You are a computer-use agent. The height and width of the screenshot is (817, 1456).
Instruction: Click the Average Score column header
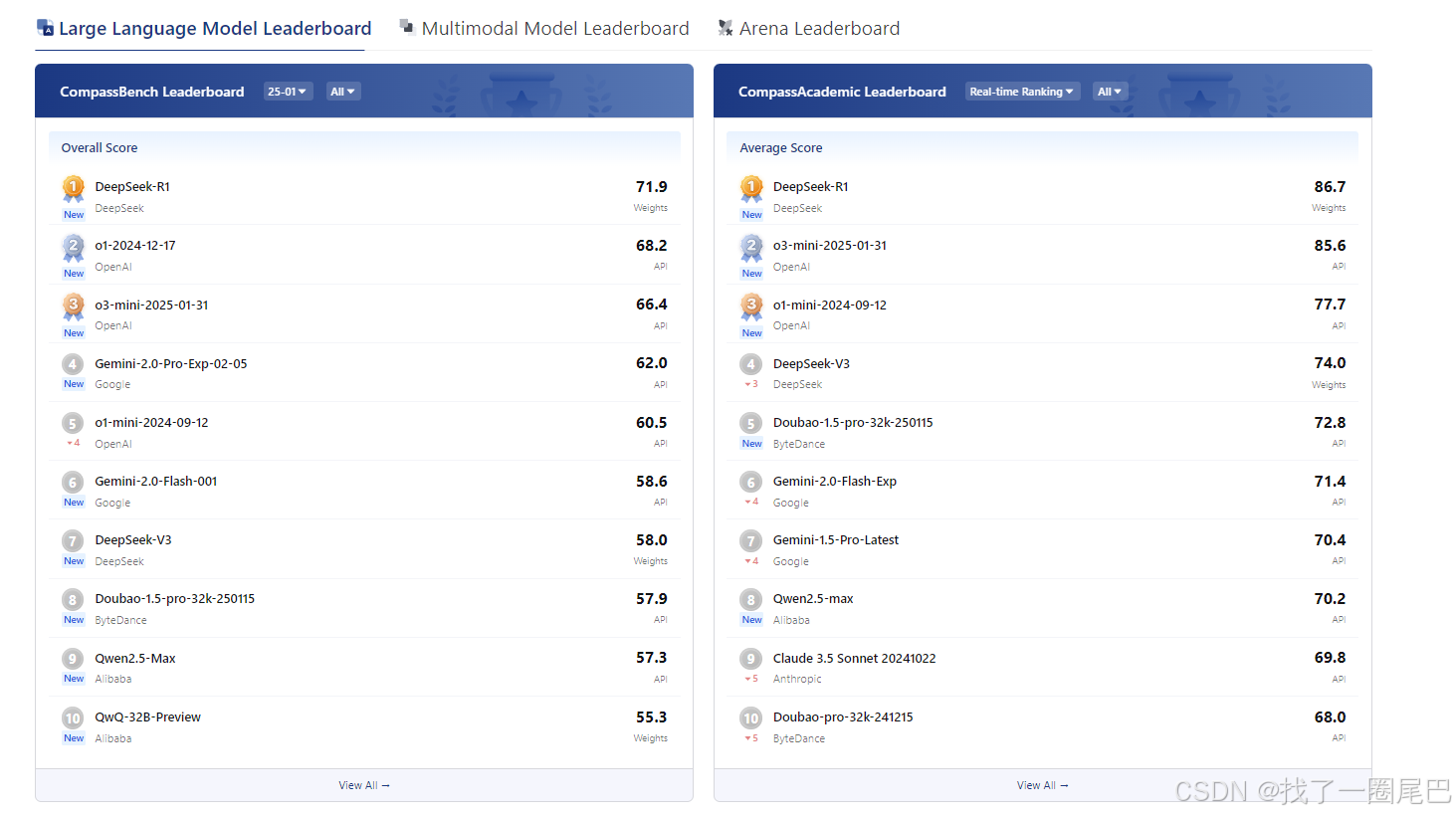point(781,147)
